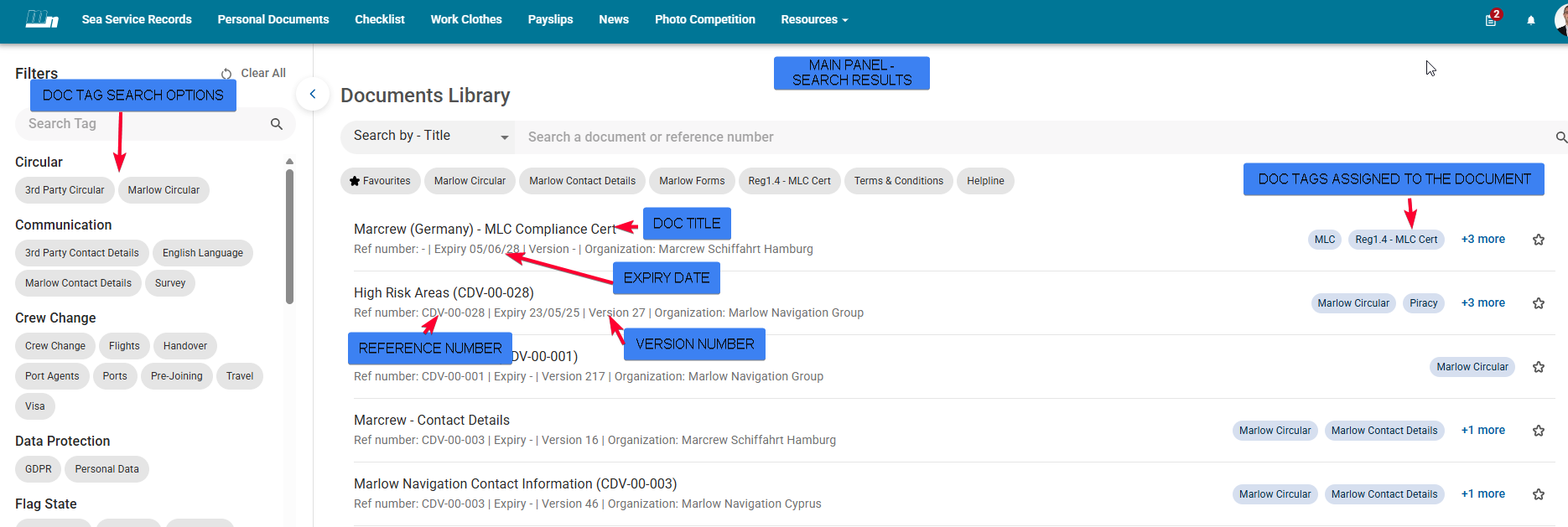Filter by 3rd Party Contact Details tag
The height and width of the screenshot is (527, 1568).
[x=82, y=253]
